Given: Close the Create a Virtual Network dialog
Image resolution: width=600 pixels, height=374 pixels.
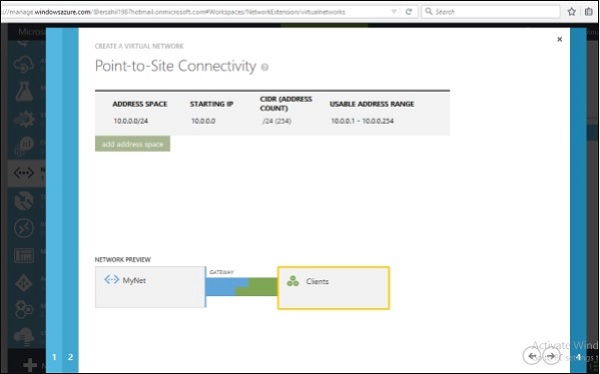Looking at the screenshot, I should 559,39.
